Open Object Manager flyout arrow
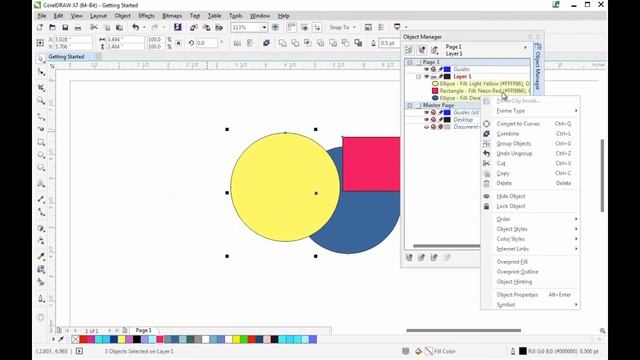The image size is (640, 360). coord(525,48)
